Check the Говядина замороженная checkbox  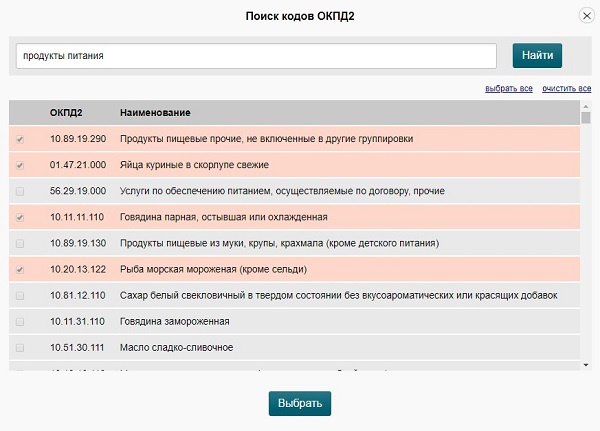[20, 321]
